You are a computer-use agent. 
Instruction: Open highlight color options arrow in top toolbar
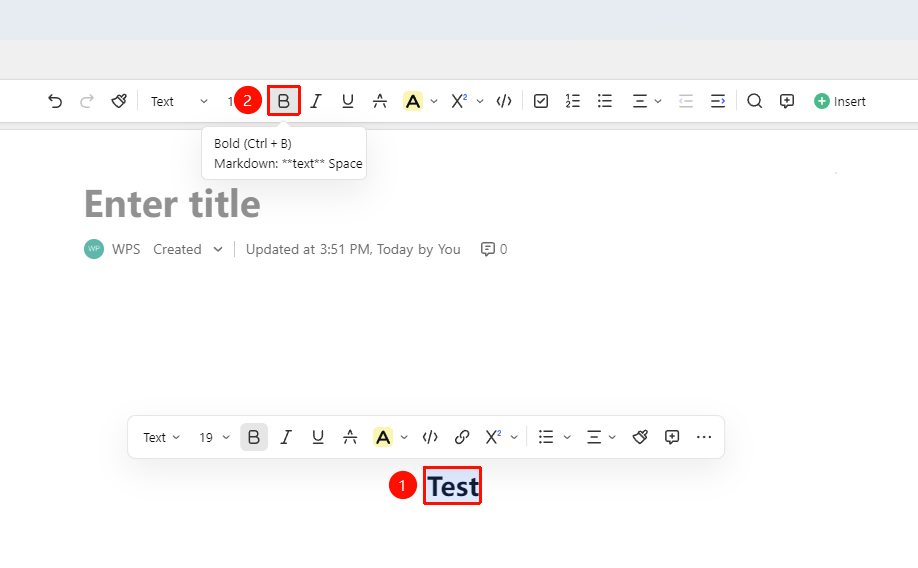[434, 101]
